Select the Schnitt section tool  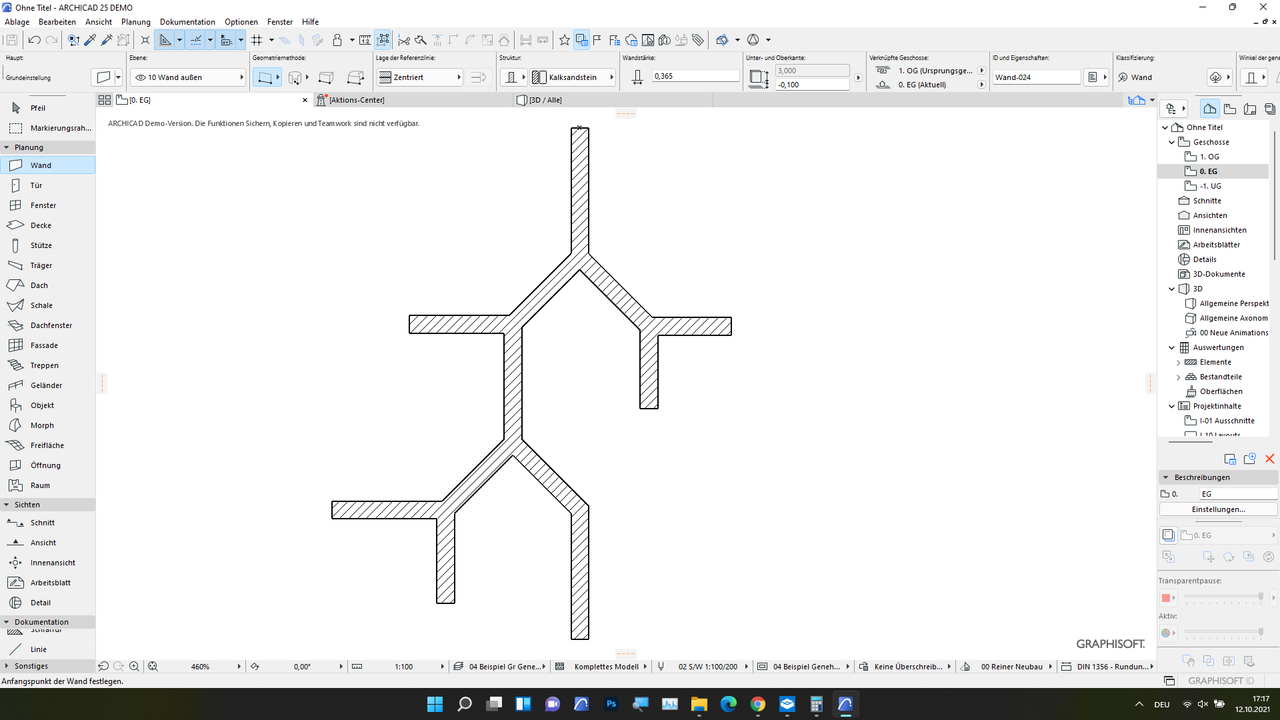(x=48, y=522)
